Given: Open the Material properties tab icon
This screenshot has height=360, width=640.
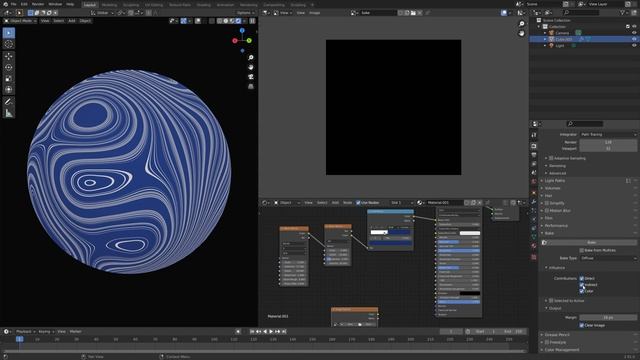Looking at the screenshot, I should tap(534, 246).
